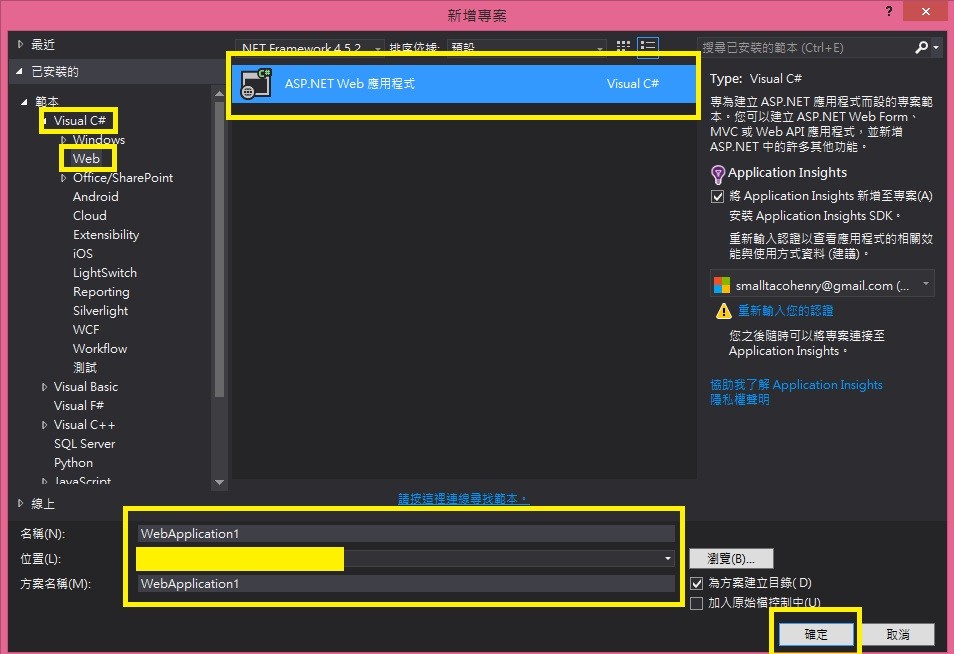Click the 方案名稱 solution name field
The width and height of the screenshot is (954, 654).
point(406,583)
